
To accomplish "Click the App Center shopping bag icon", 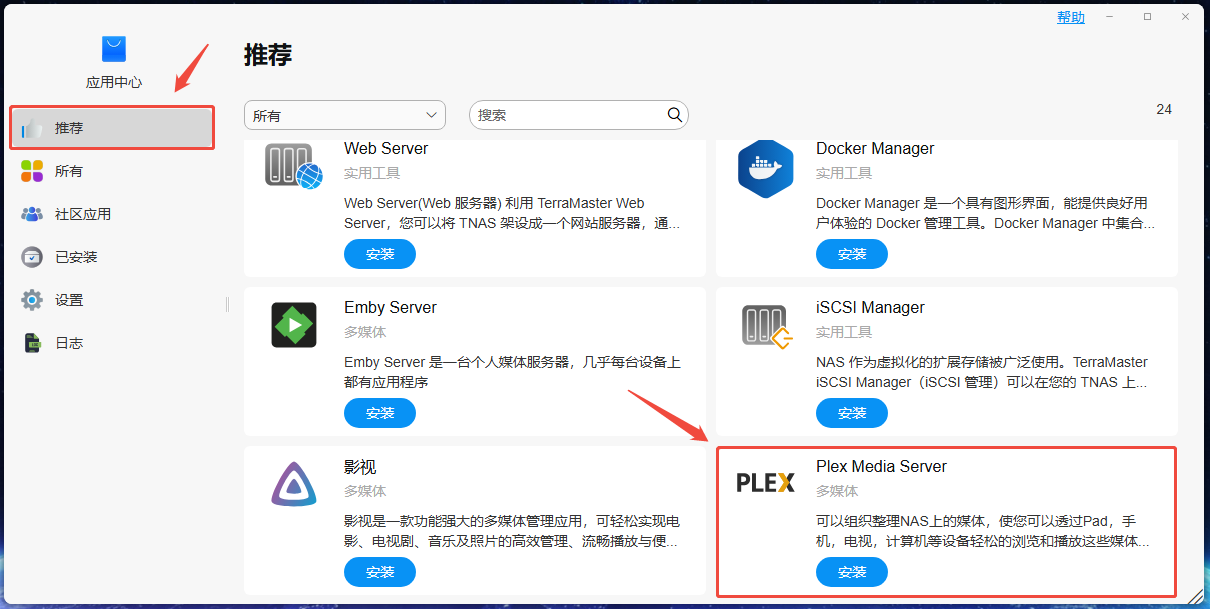I will (x=114, y=49).
